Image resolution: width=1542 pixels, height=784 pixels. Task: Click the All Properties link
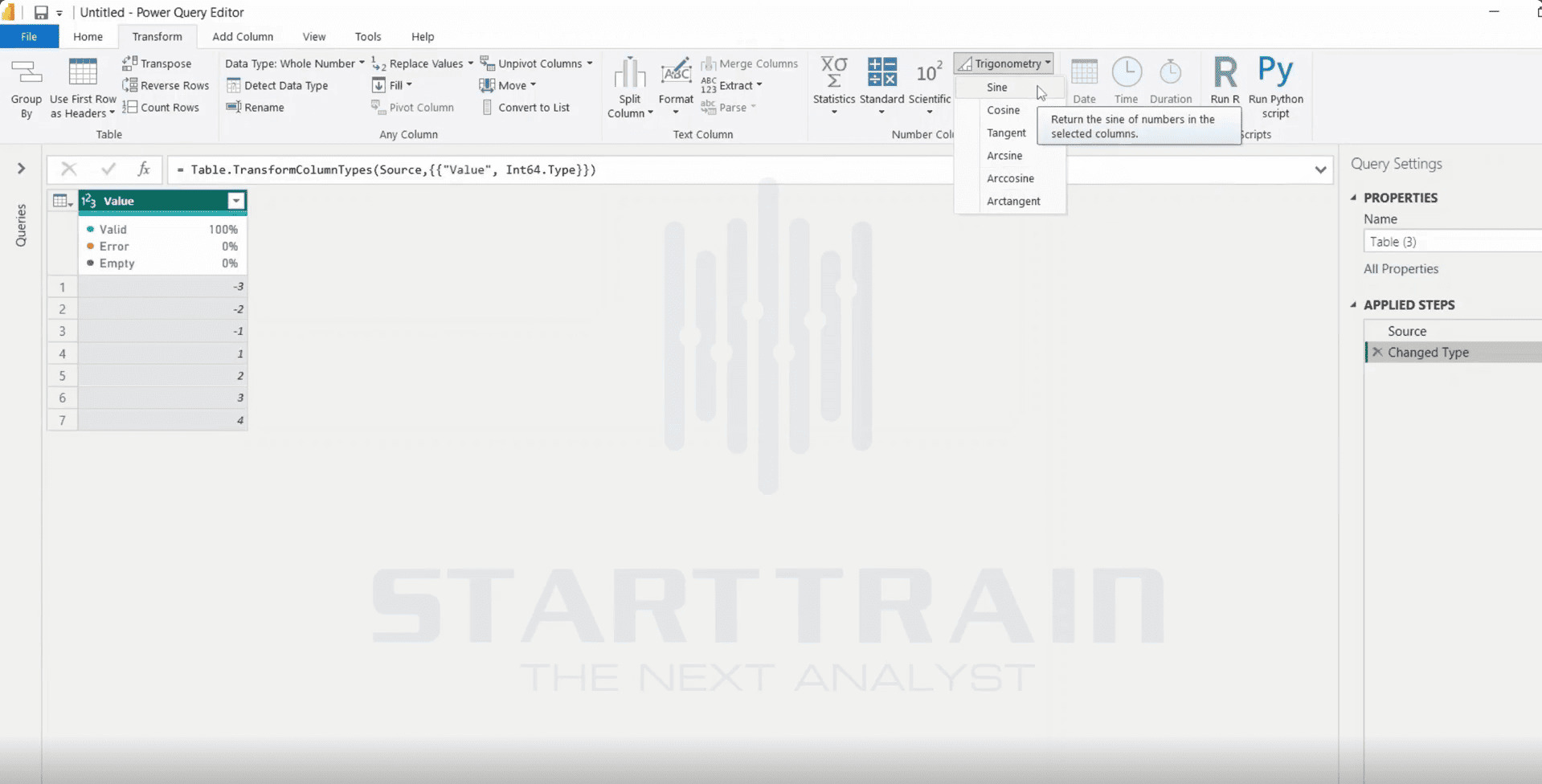click(x=1401, y=268)
